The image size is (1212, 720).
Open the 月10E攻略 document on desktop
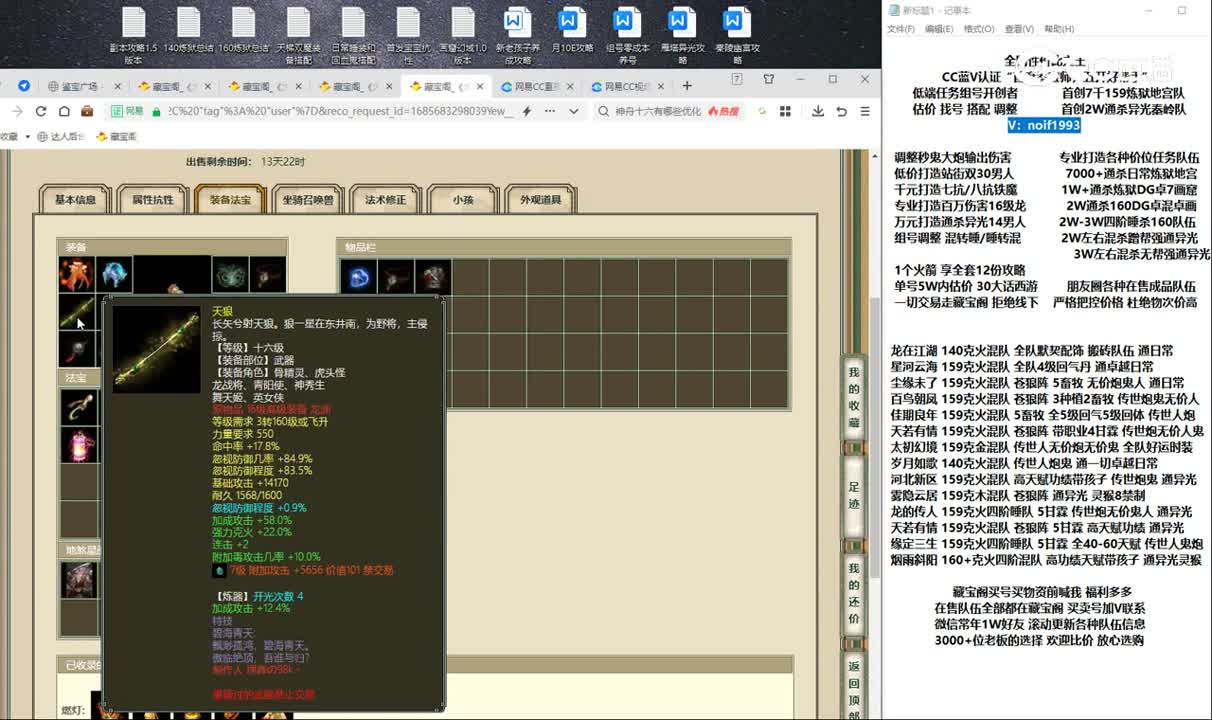(x=572, y=34)
